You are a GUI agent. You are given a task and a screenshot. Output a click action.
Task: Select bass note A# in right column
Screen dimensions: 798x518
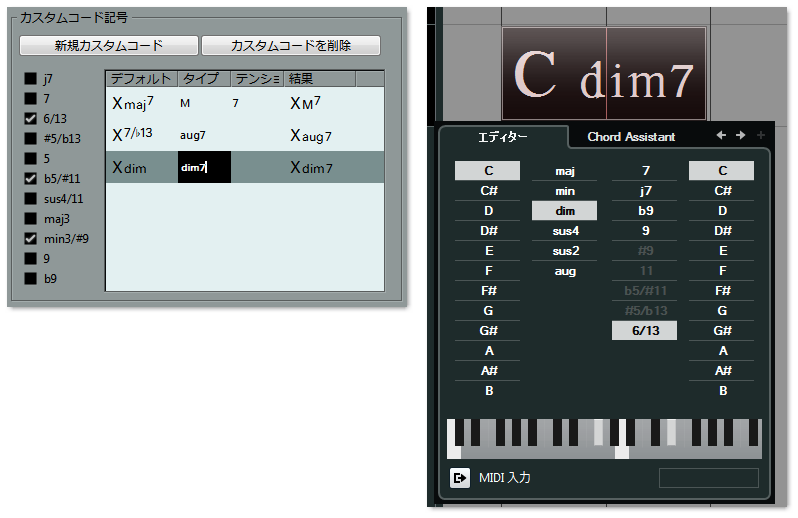point(722,371)
